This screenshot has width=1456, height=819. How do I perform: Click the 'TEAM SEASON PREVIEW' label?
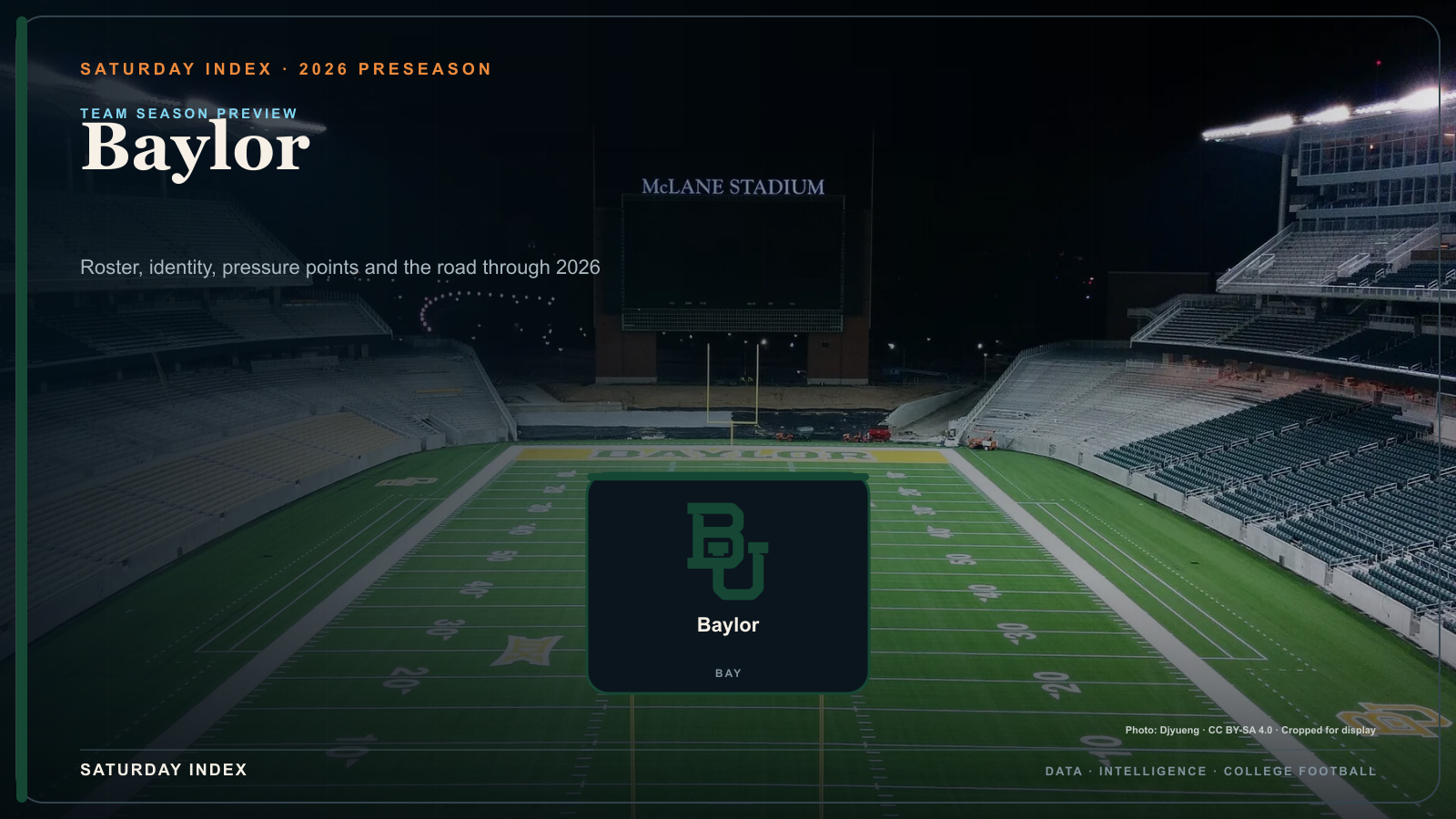pos(188,114)
